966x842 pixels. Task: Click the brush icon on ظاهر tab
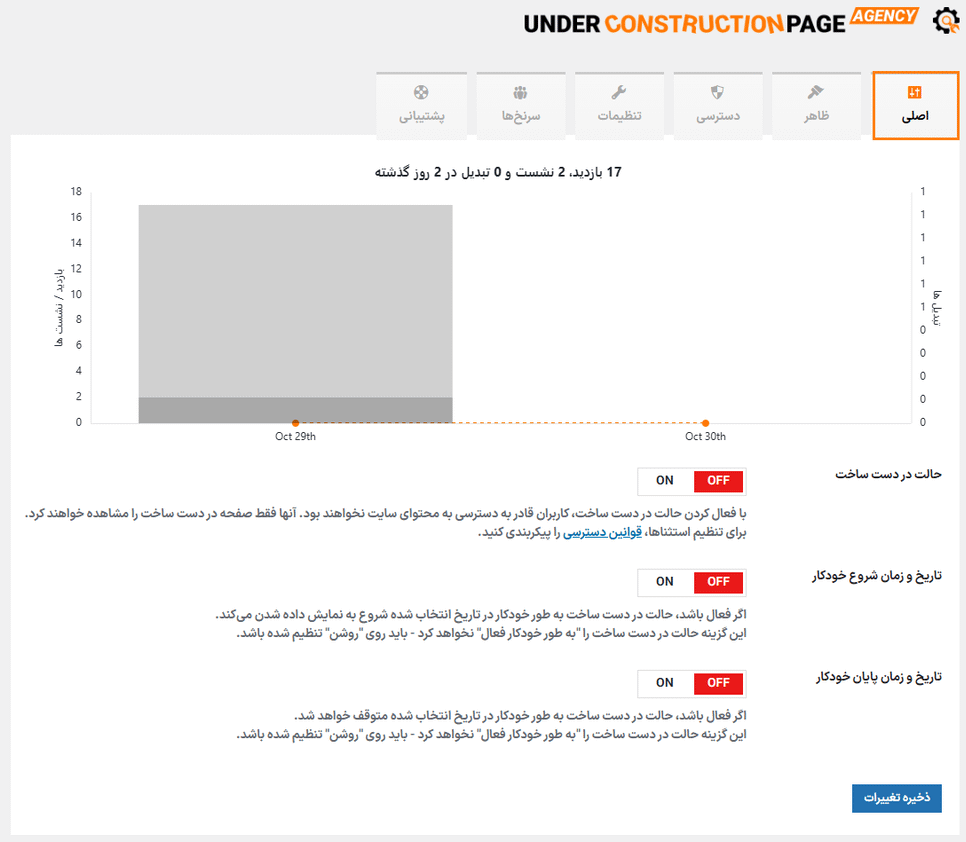(x=816, y=93)
